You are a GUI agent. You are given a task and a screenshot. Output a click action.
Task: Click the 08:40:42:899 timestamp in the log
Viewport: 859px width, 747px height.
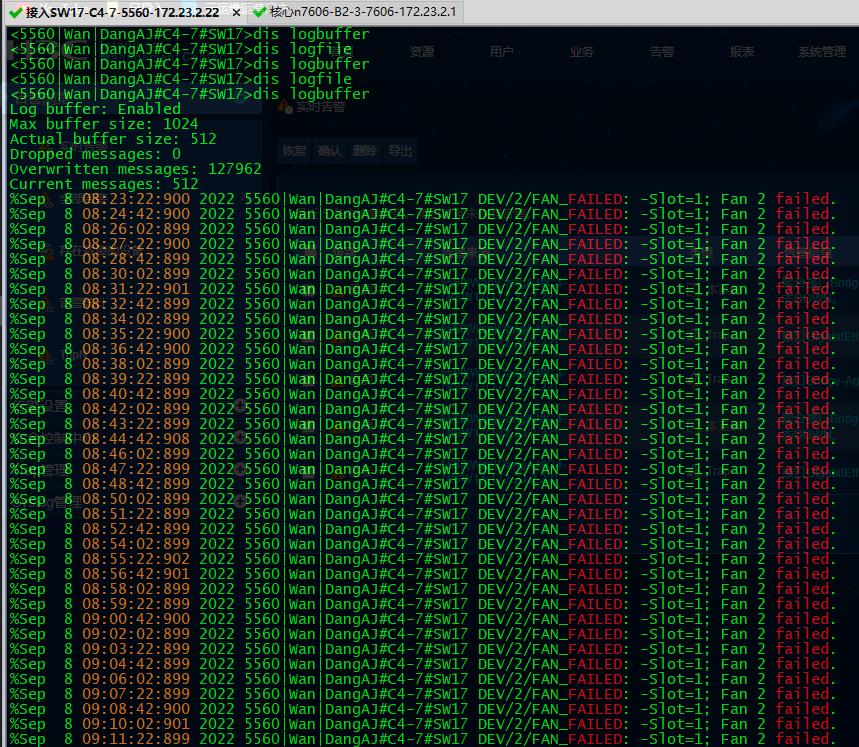point(136,394)
